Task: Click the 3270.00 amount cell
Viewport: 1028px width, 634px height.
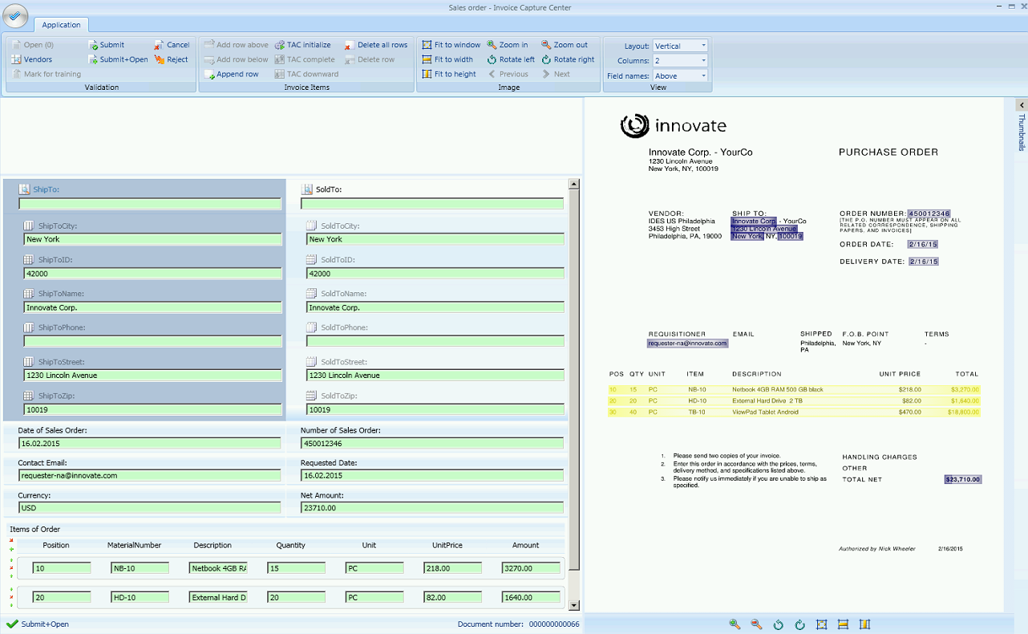Action: click(x=531, y=568)
